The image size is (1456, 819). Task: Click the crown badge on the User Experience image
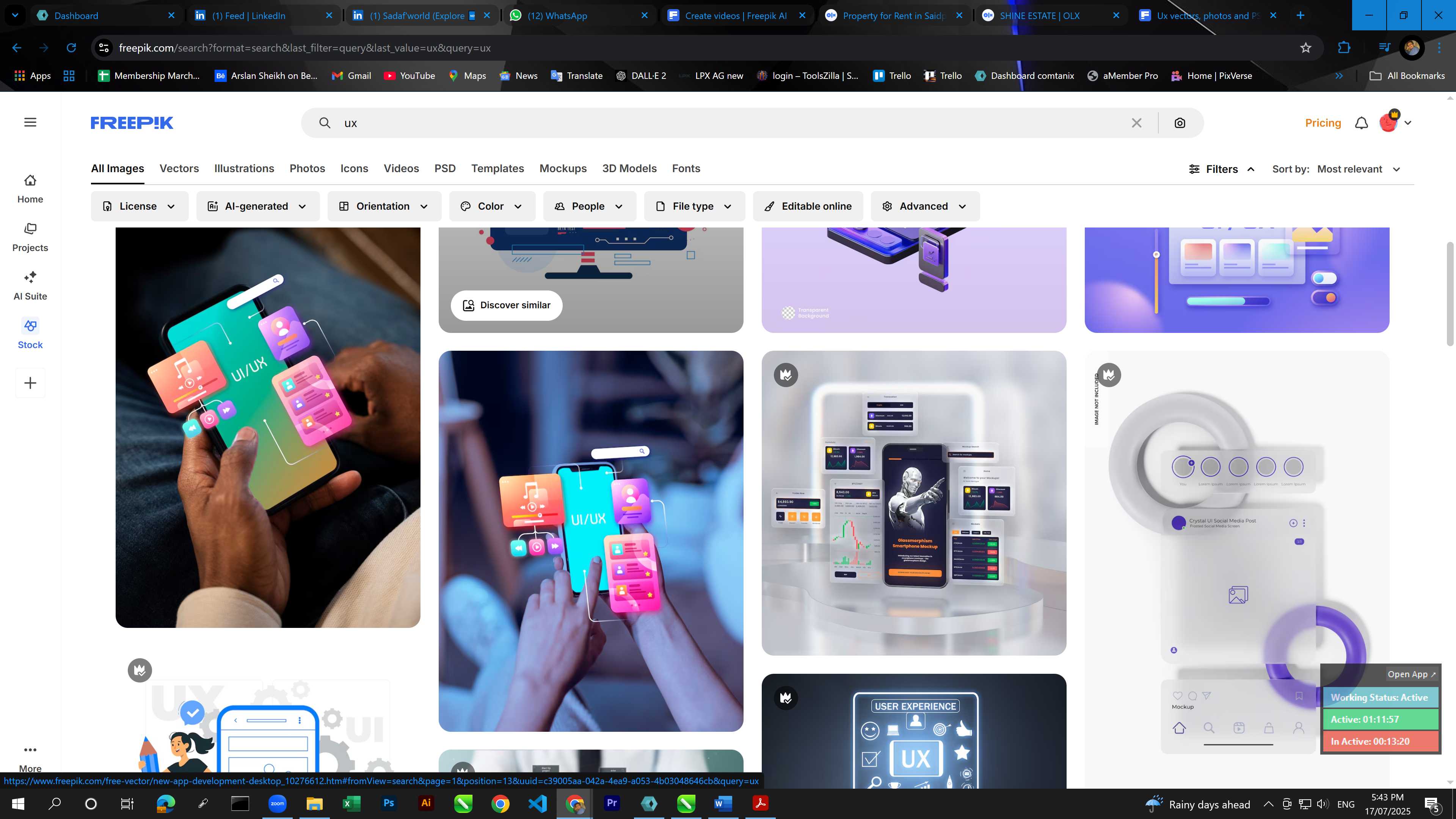[x=786, y=698]
